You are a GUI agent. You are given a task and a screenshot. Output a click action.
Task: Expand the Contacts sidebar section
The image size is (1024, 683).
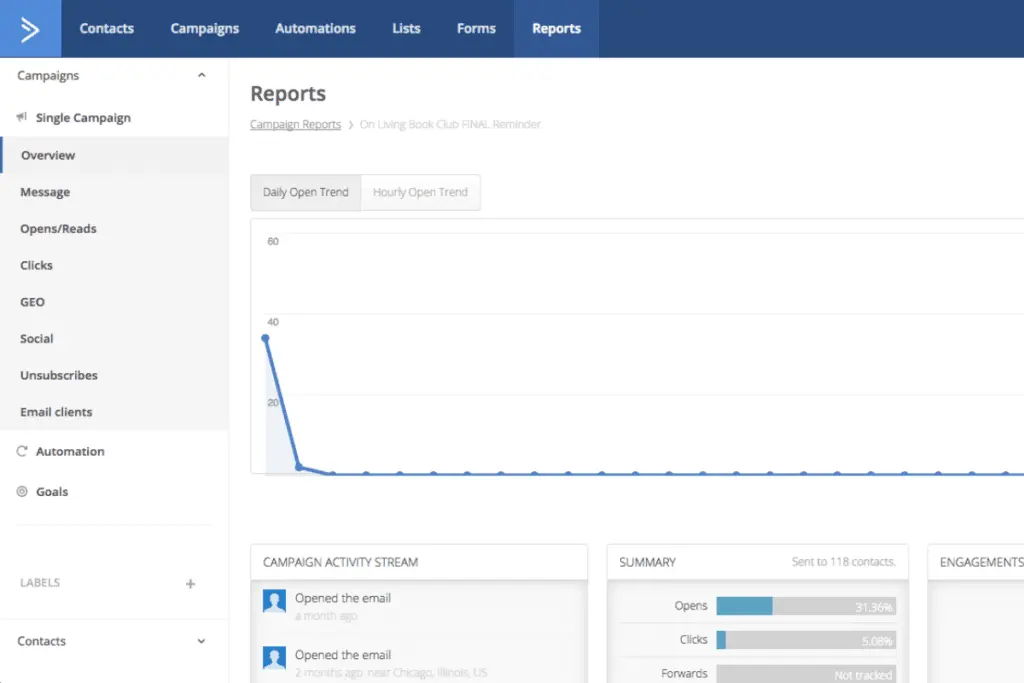[x=201, y=641]
